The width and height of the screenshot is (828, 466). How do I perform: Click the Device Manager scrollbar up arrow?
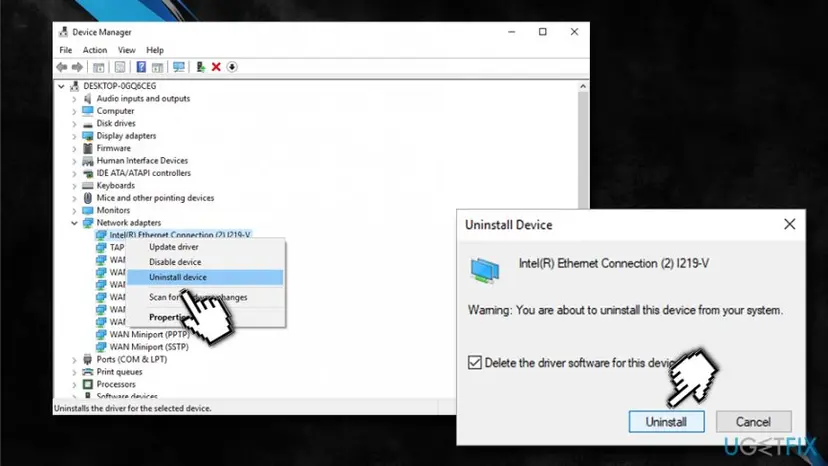[x=583, y=86]
